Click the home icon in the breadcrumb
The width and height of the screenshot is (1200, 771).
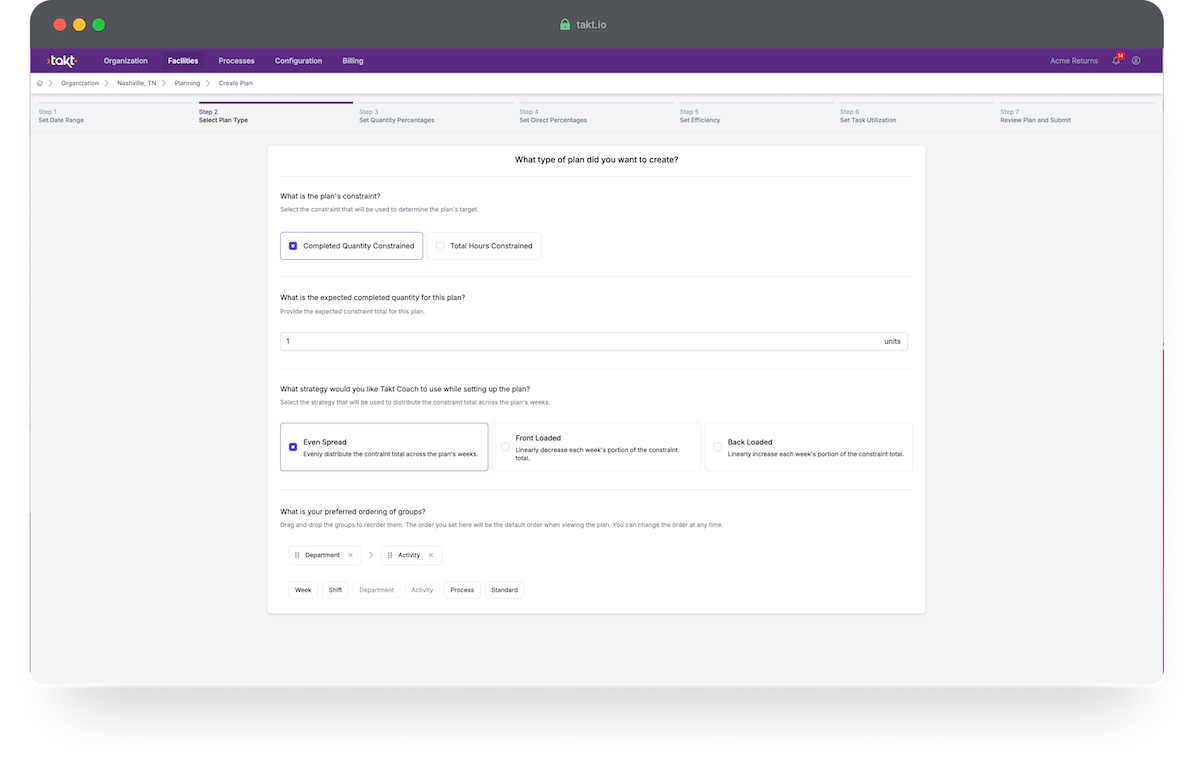point(39,83)
